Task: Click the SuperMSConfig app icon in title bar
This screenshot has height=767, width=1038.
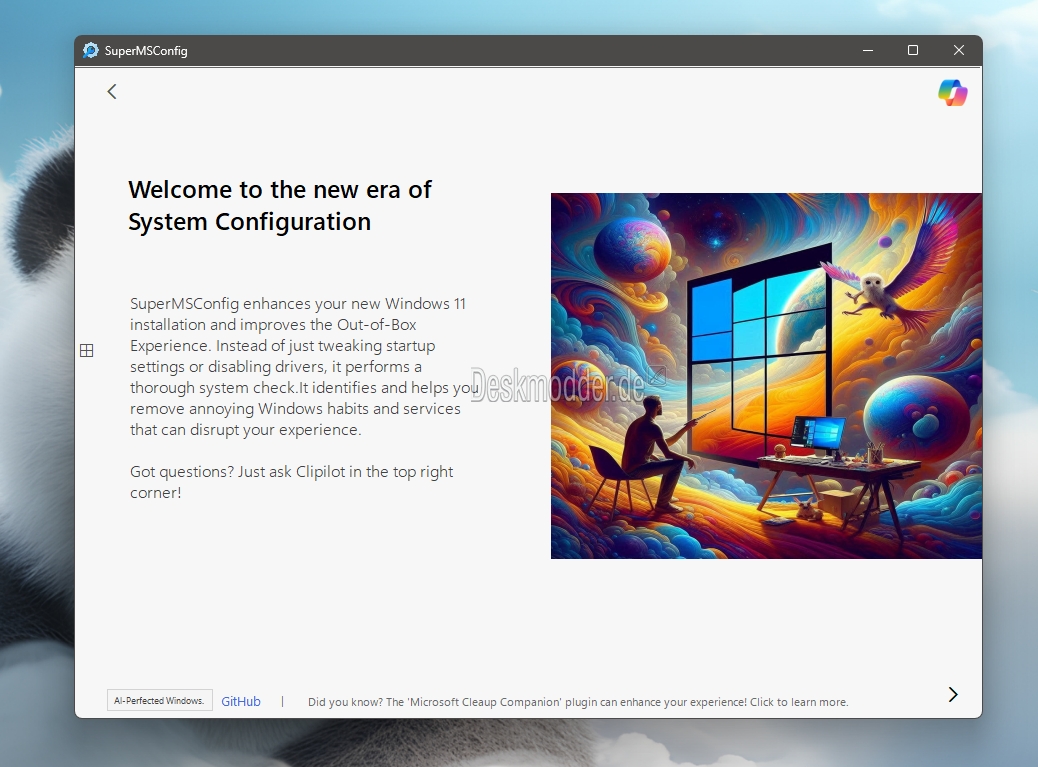Action: coord(91,50)
